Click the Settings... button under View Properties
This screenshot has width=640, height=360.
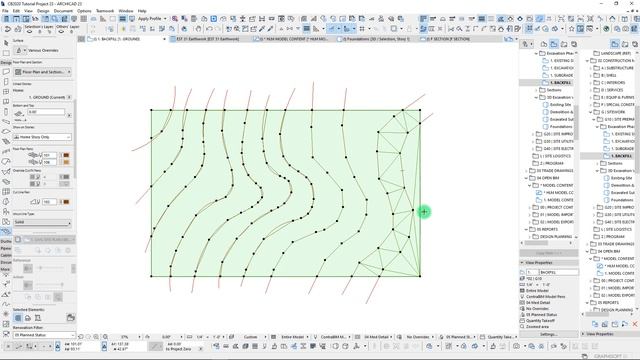tap(548, 334)
